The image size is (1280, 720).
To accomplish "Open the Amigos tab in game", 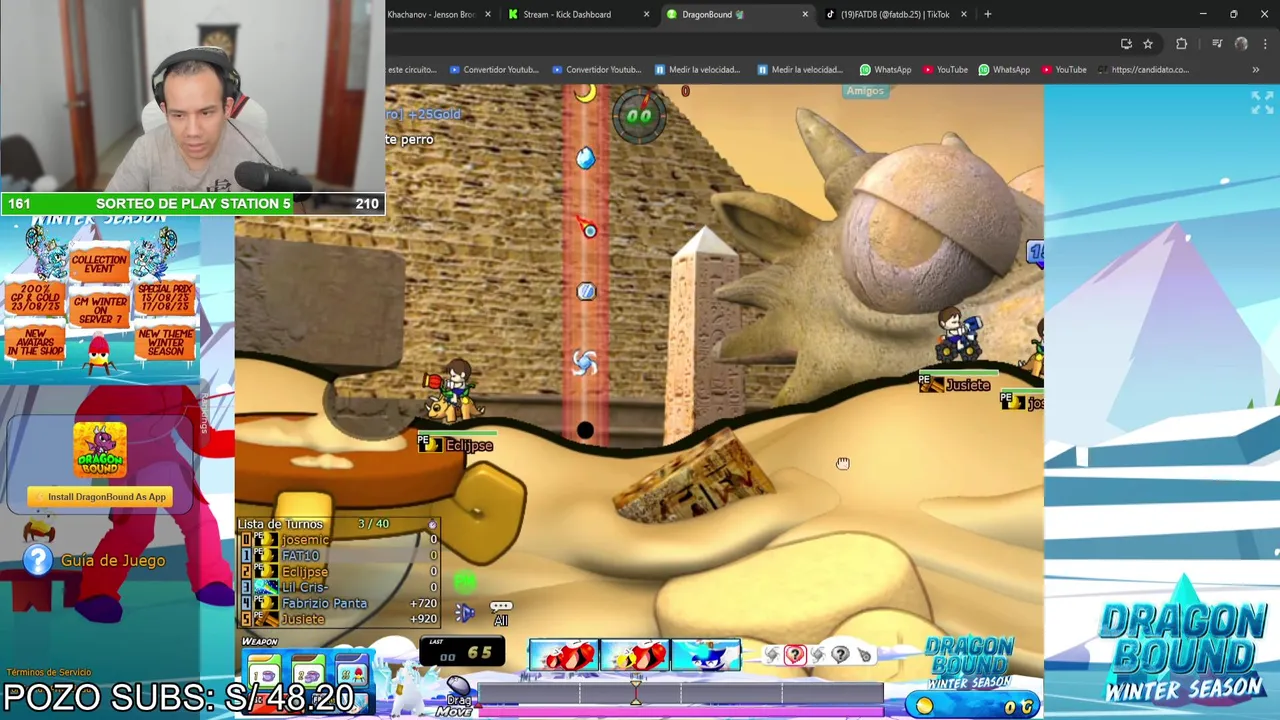I will tap(865, 91).
